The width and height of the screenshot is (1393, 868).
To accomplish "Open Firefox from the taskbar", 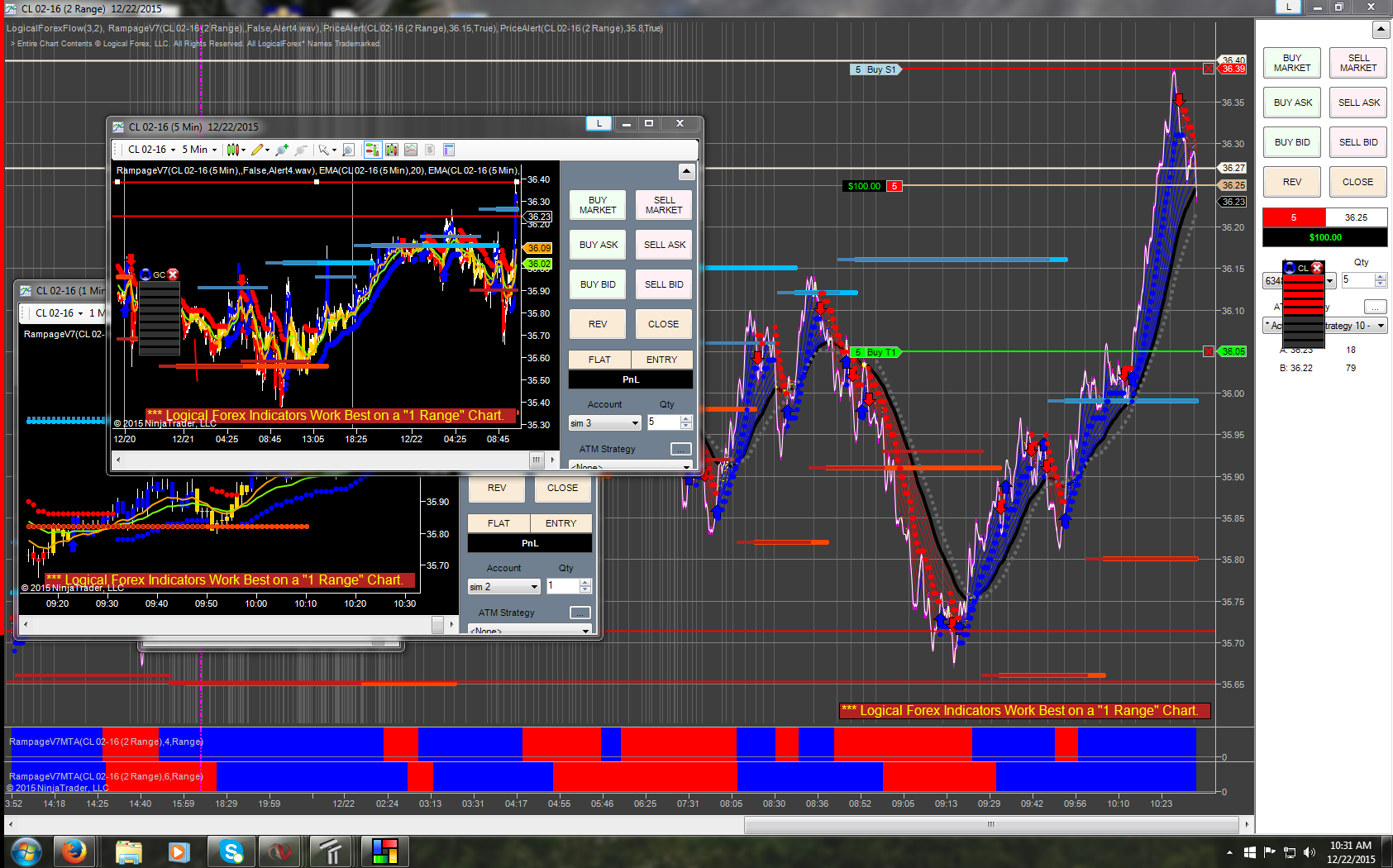I will tap(74, 851).
